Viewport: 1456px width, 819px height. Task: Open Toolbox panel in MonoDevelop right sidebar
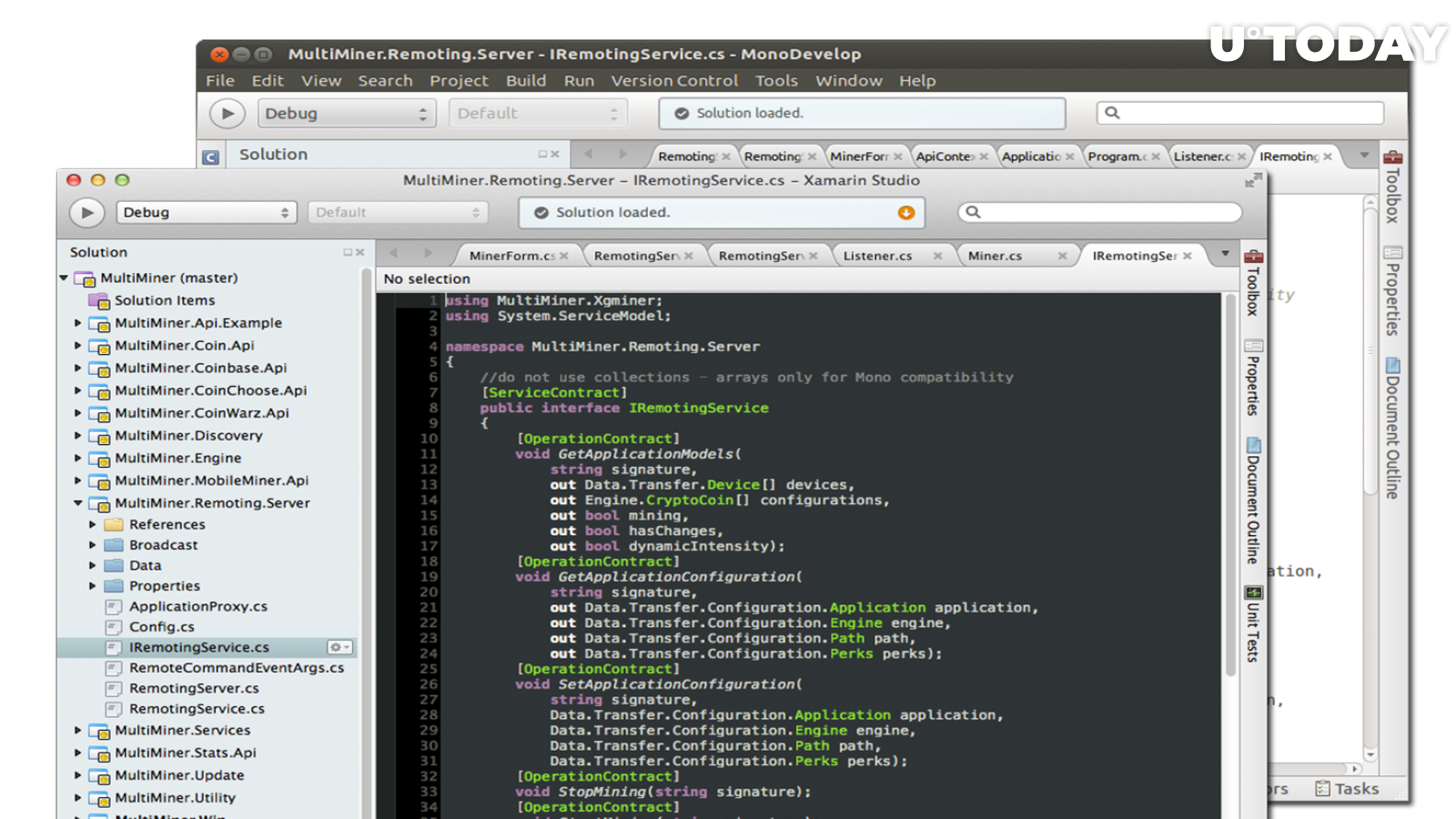1392,187
